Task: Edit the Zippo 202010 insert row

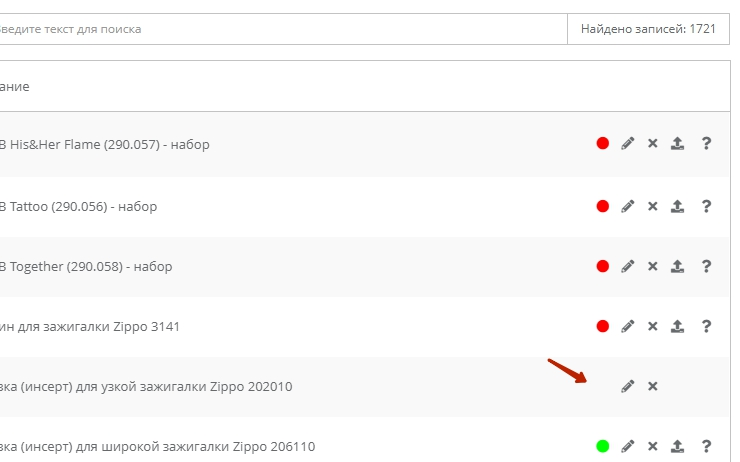Action: tap(628, 387)
